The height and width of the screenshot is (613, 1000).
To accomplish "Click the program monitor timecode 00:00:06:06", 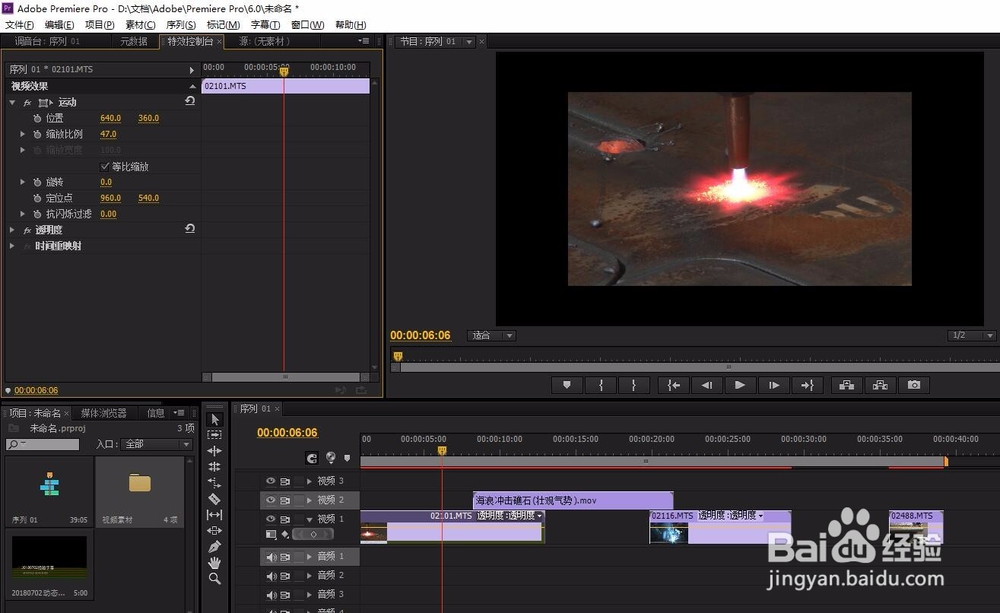I will (420, 335).
